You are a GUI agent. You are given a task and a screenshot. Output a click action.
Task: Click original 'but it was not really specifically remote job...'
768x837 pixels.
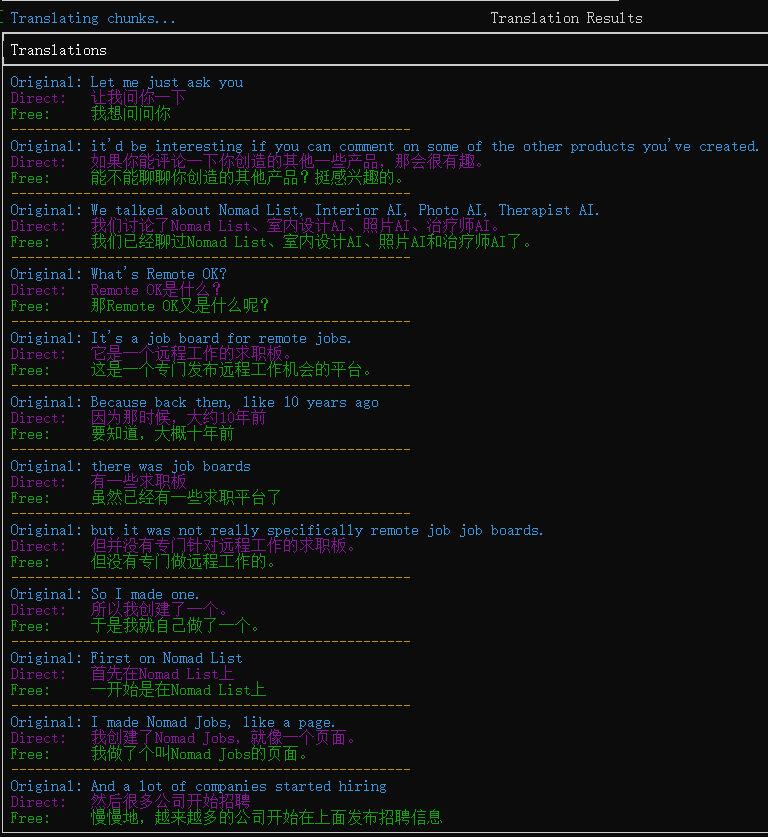pyautogui.click(x=317, y=531)
